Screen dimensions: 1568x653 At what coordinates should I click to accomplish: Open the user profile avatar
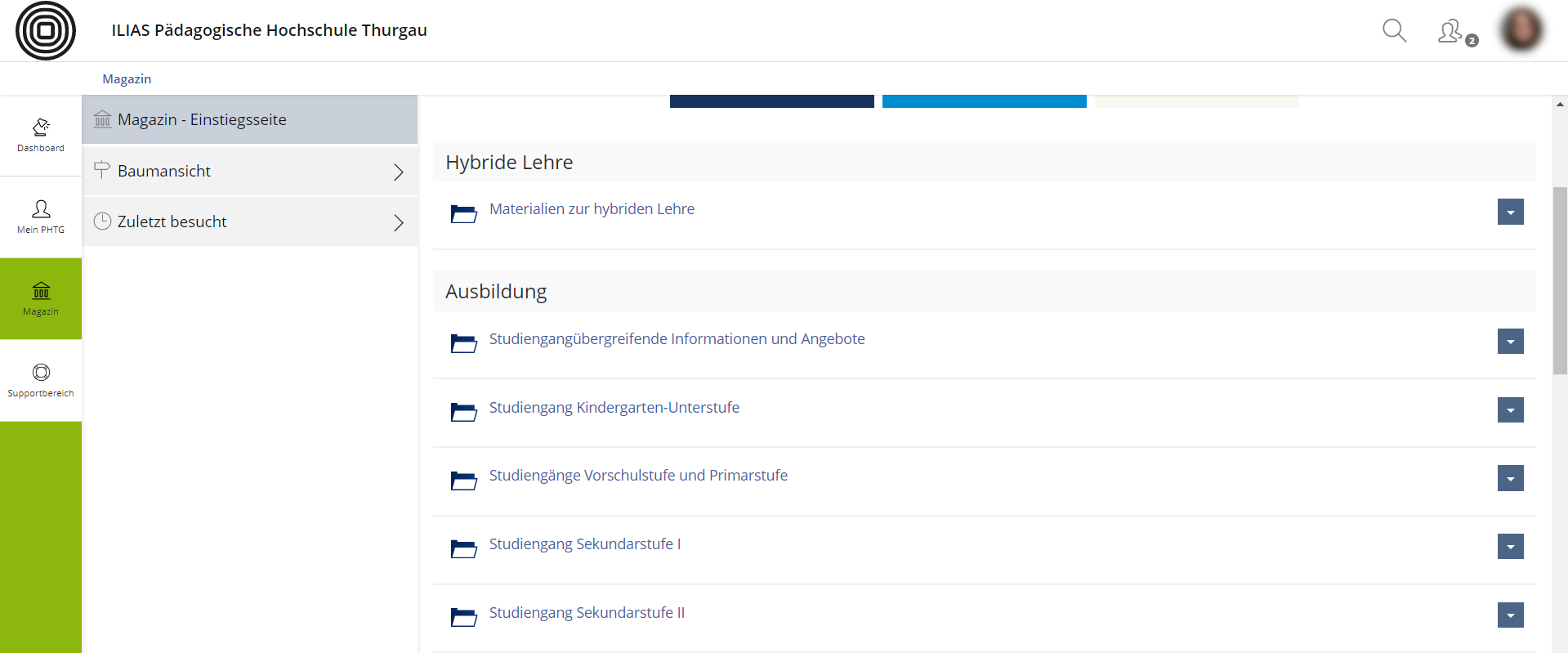point(1521,30)
